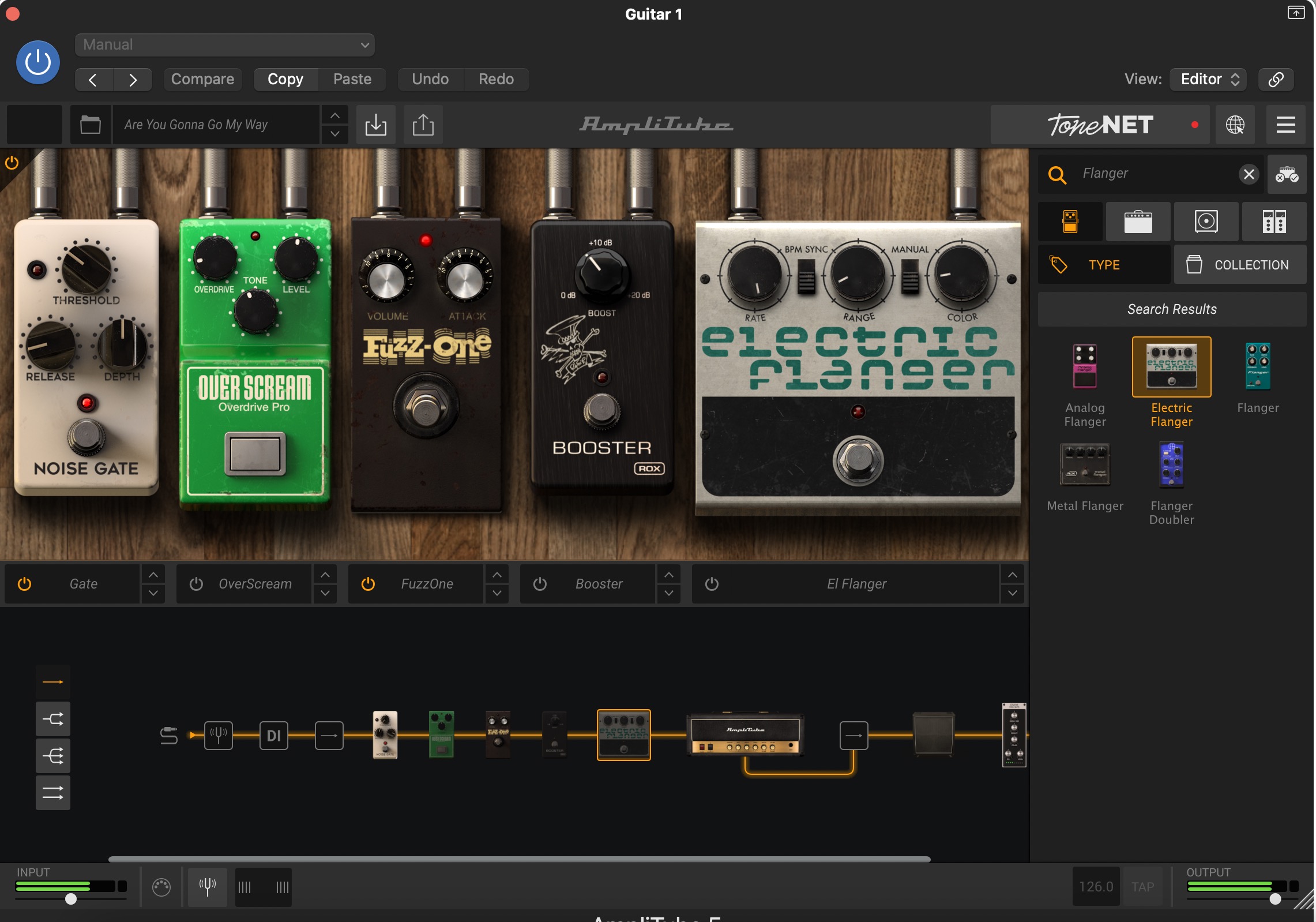Select the cabinet block in signal chain

pos(934,734)
